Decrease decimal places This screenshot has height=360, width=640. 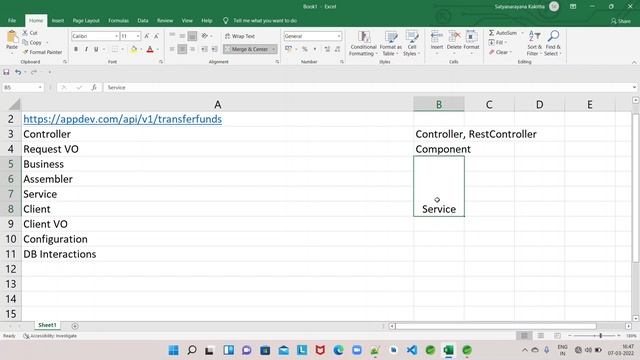click(337, 49)
